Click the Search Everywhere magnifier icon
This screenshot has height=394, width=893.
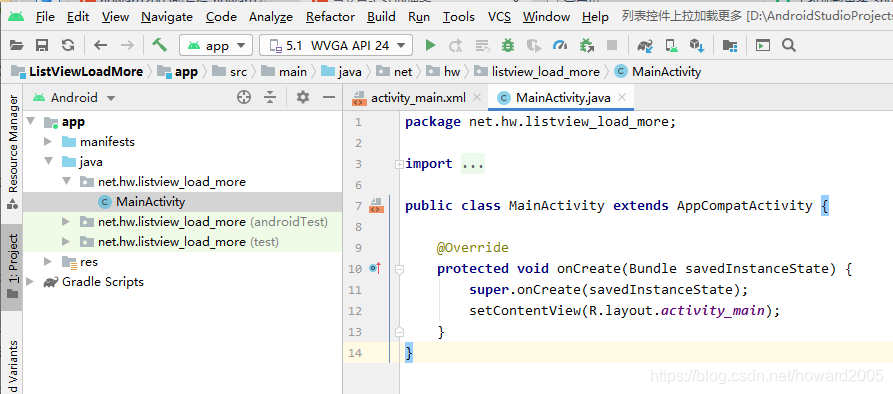coord(789,46)
